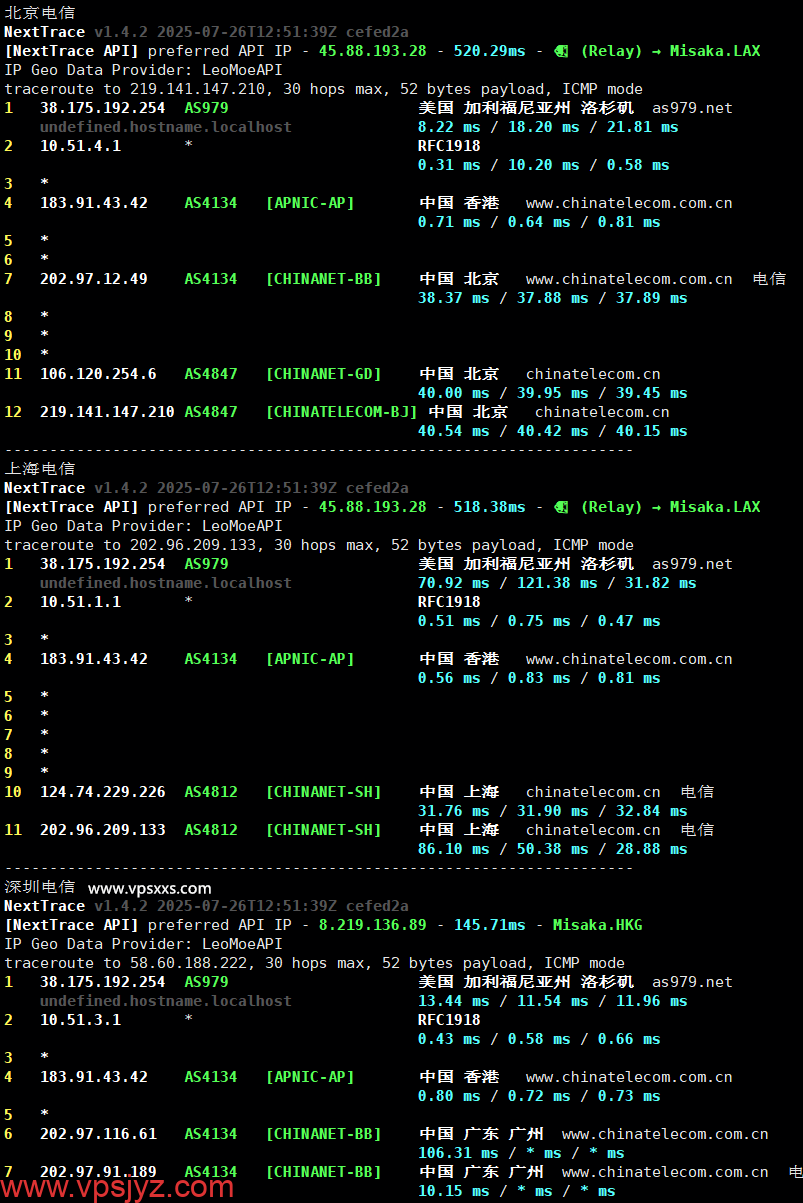Select hop IP 124.74.229.226
Image resolution: width=803 pixels, height=1203 pixels.
coord(103,792)
